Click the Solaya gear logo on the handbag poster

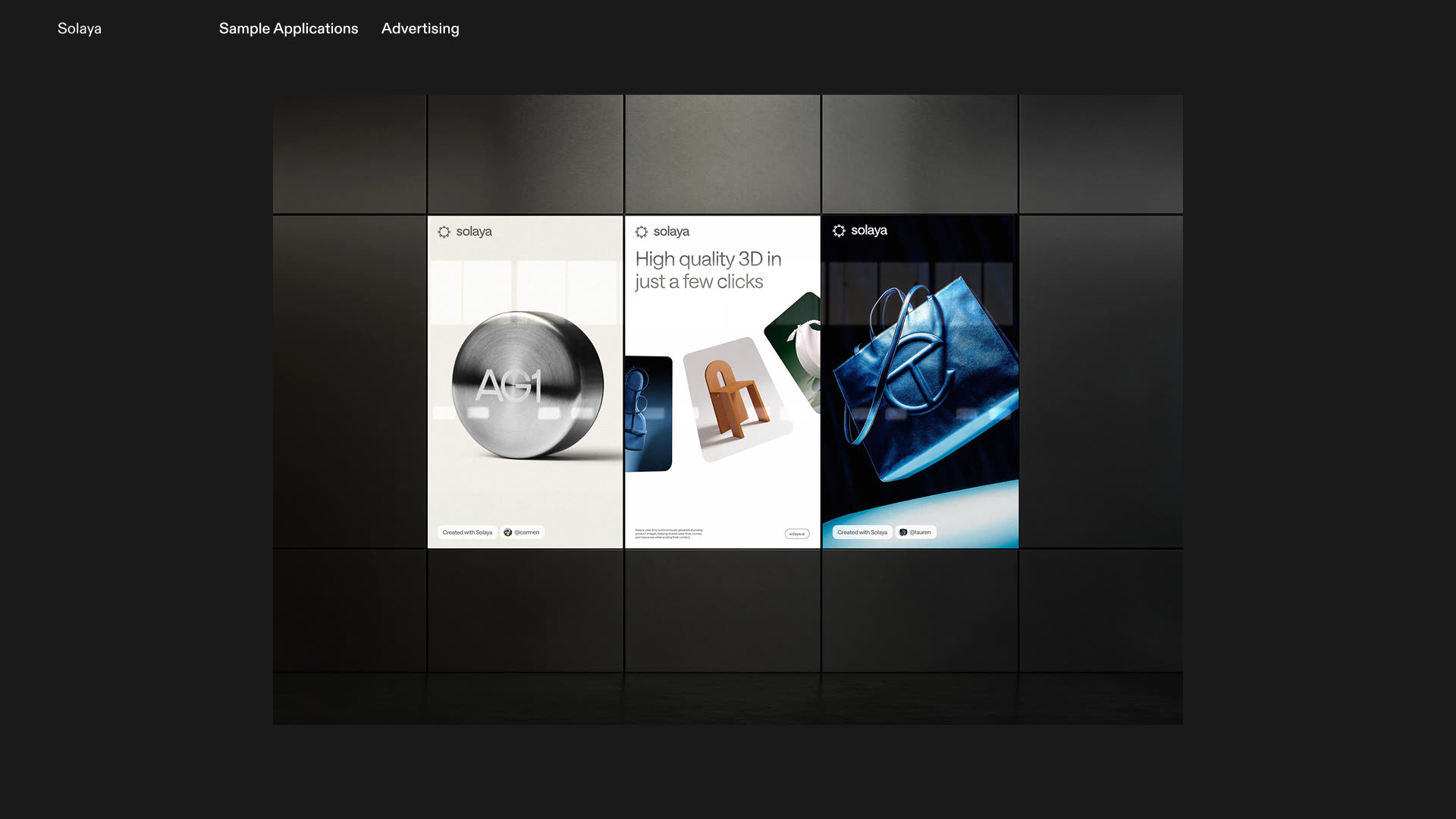pyautogui.click(x=839, y=231)
